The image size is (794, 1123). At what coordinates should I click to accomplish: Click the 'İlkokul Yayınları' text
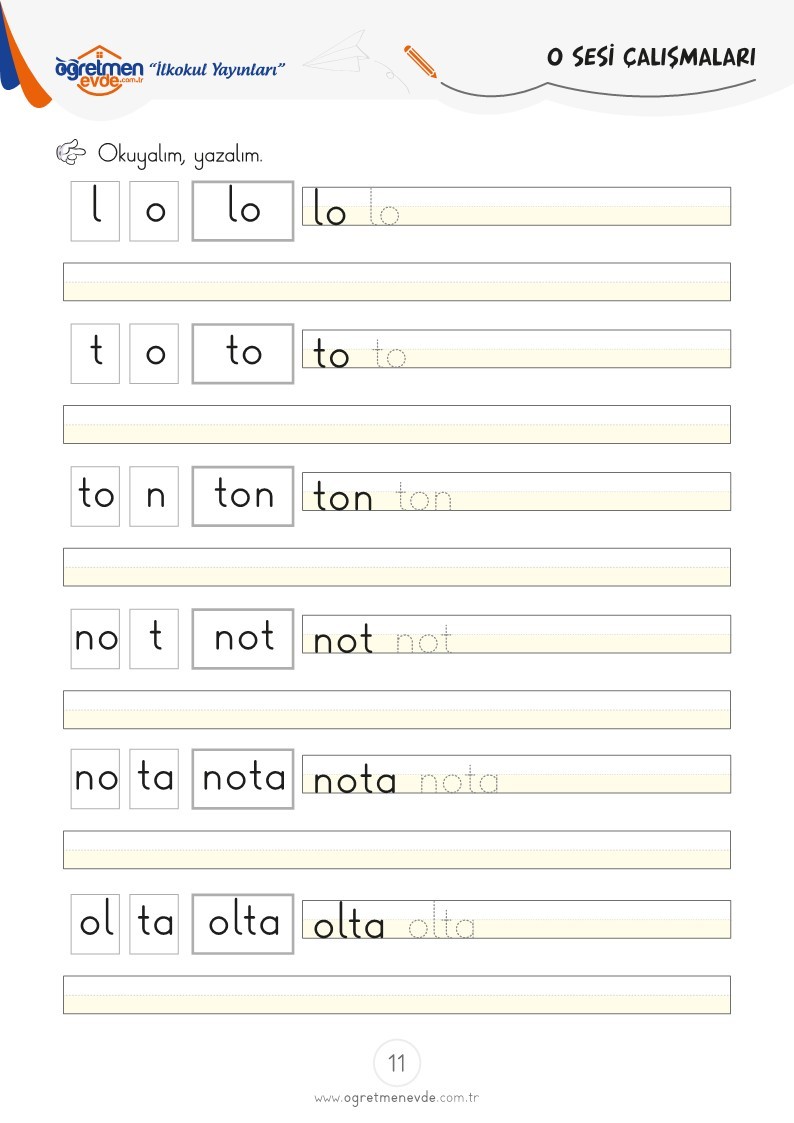[x=218, y=69]
